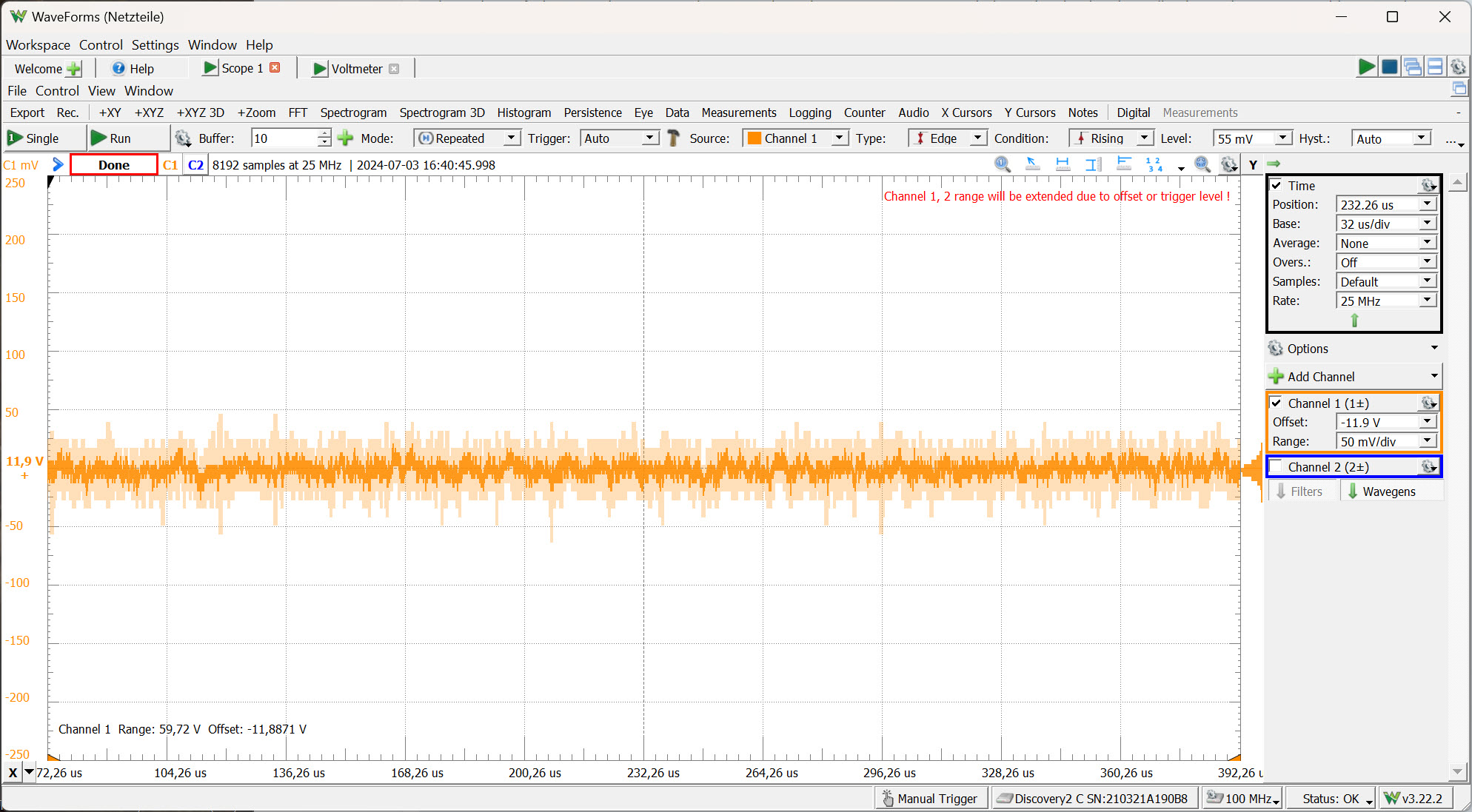Open the time Base dropdown

(x=1428, y=223)
